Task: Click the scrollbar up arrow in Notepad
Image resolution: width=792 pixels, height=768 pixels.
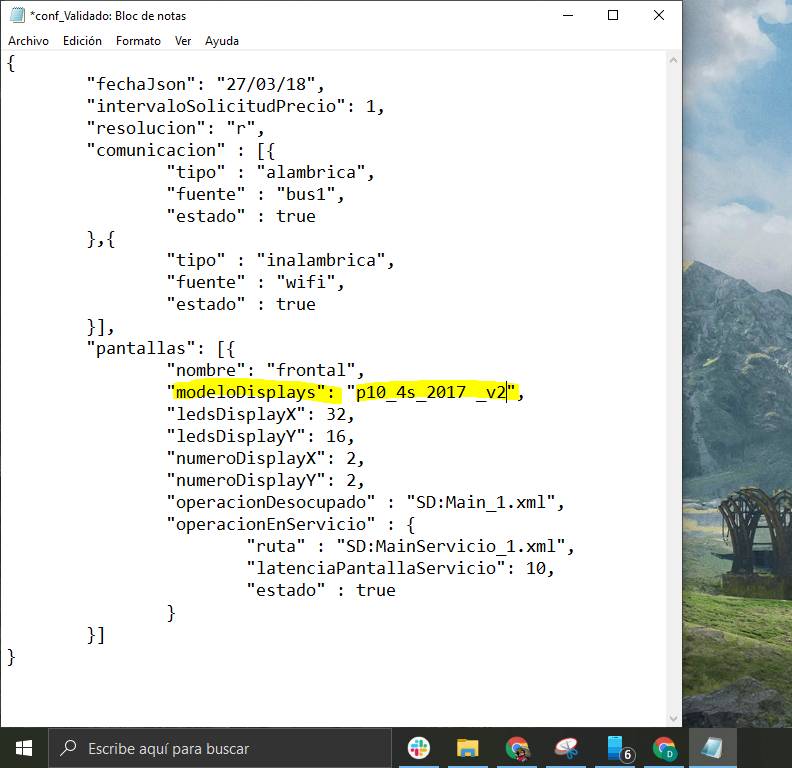Action: point(673,60)
